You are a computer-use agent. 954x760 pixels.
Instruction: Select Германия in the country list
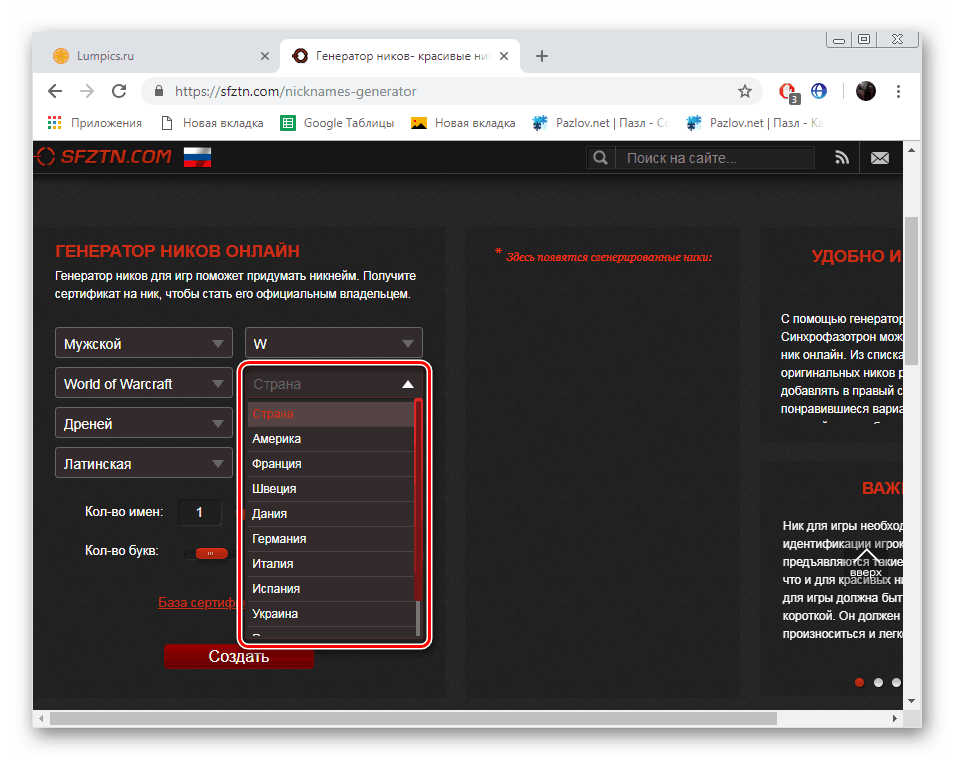coord(330,539)
